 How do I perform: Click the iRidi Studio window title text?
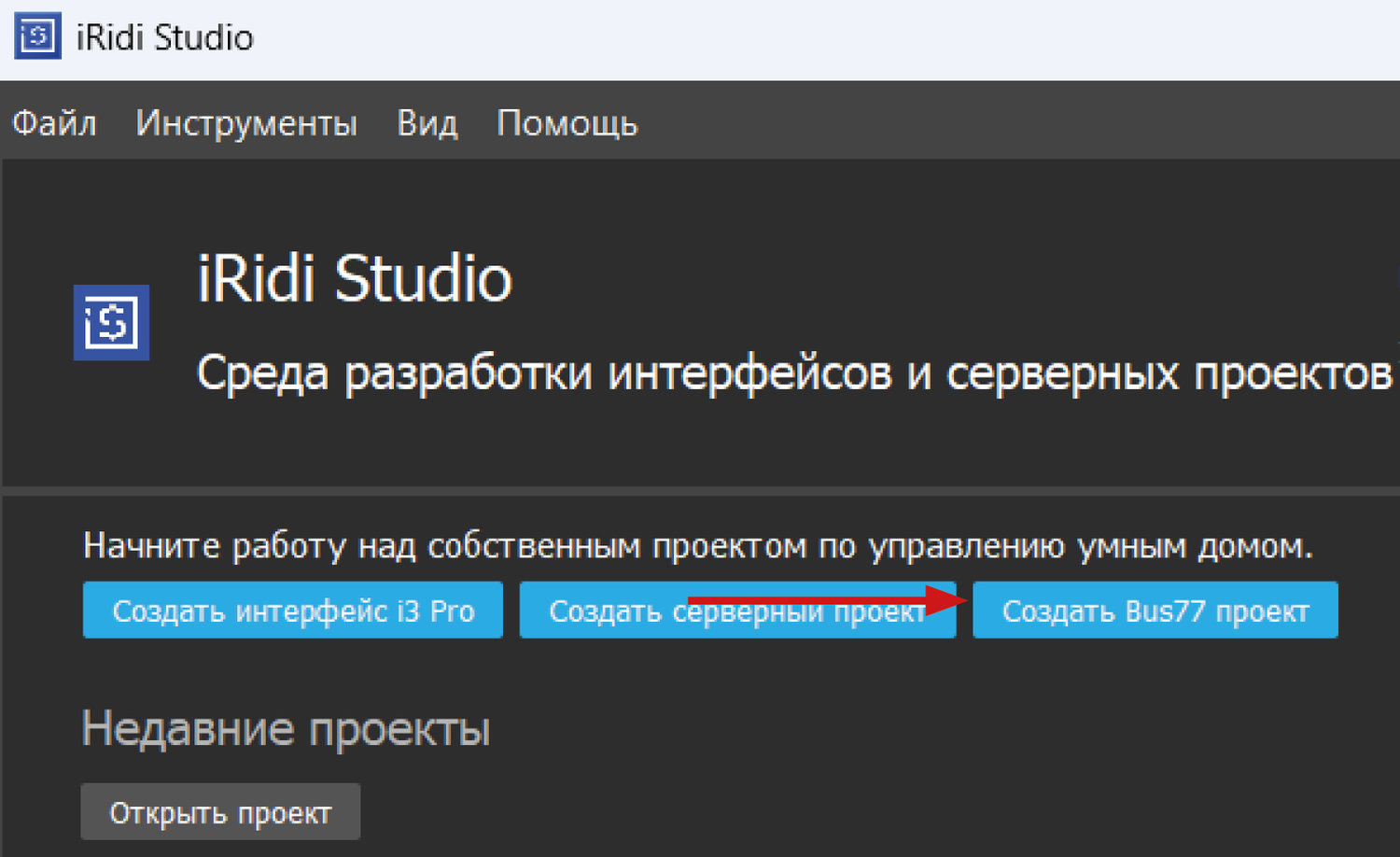pyautogui.click(x=164, y=37)
